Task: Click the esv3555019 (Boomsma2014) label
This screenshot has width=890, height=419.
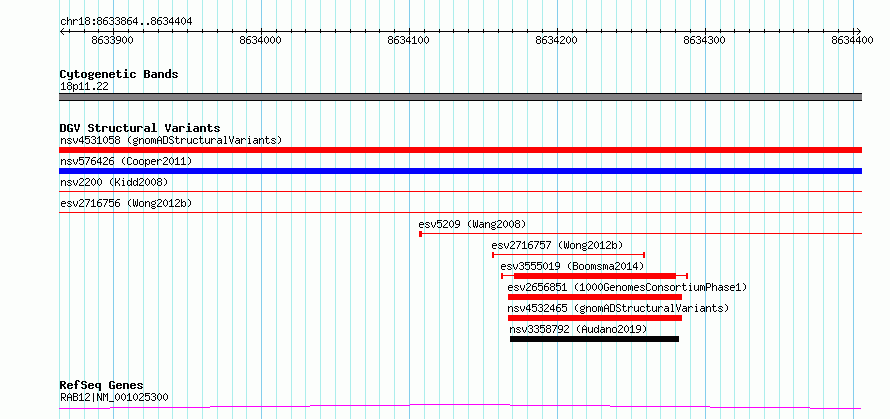Action: [x=572, y=266]
